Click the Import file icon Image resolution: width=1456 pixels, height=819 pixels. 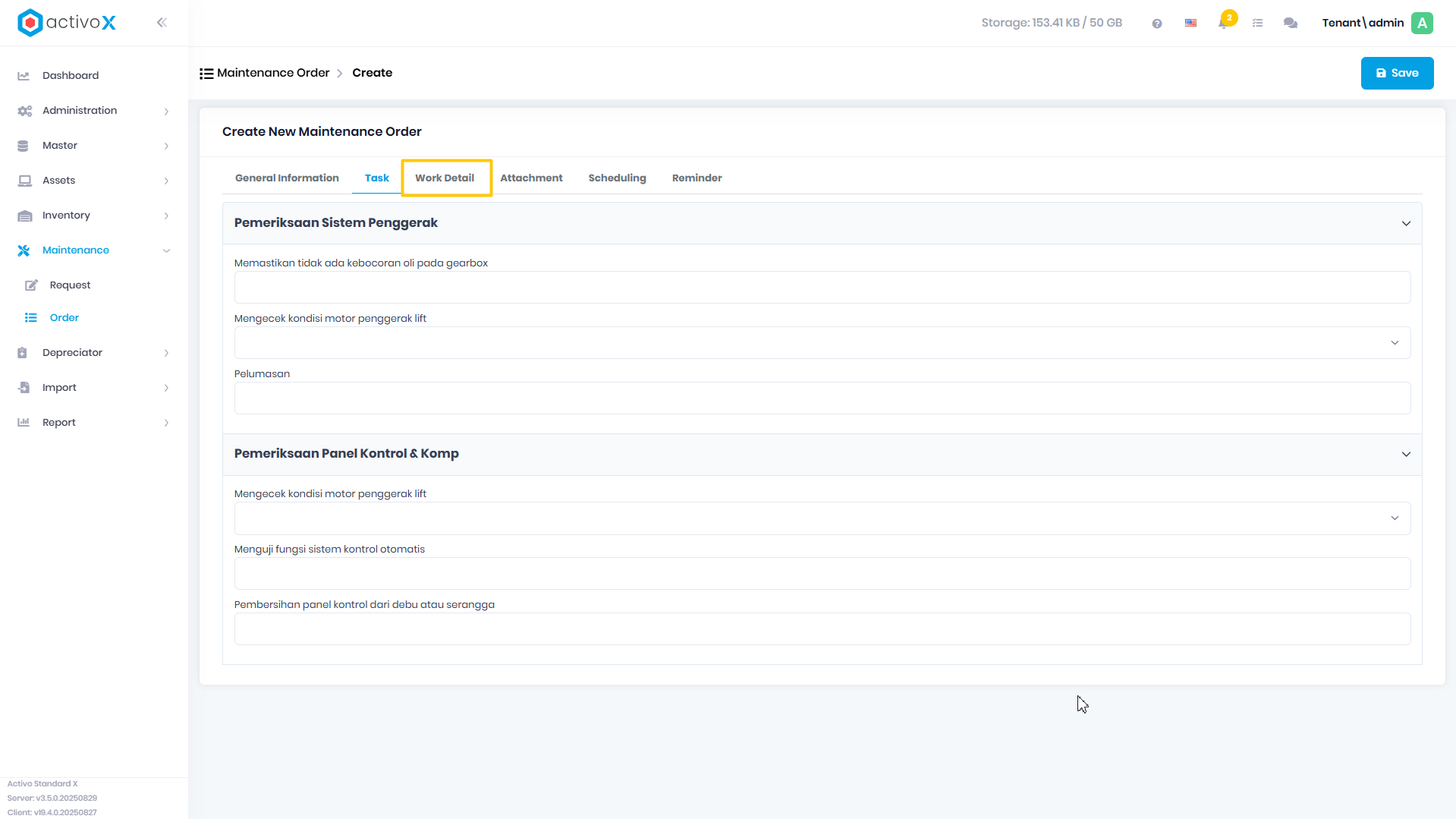coord(24,388)
